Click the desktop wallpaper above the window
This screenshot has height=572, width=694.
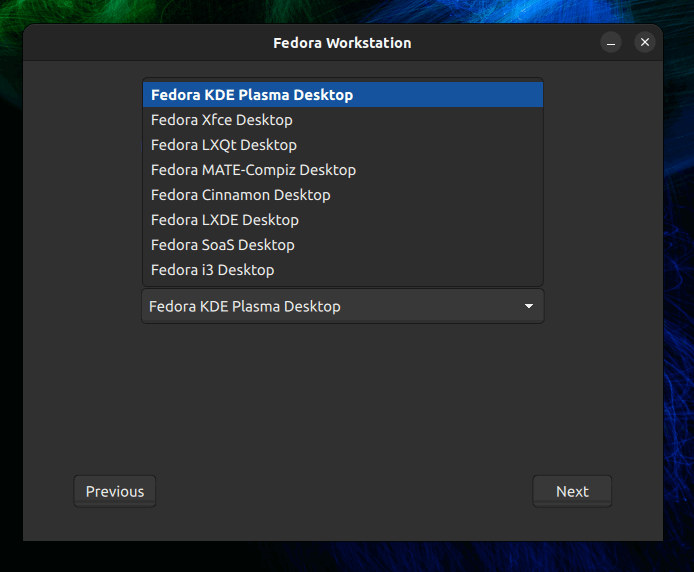(x=342, y=11)
